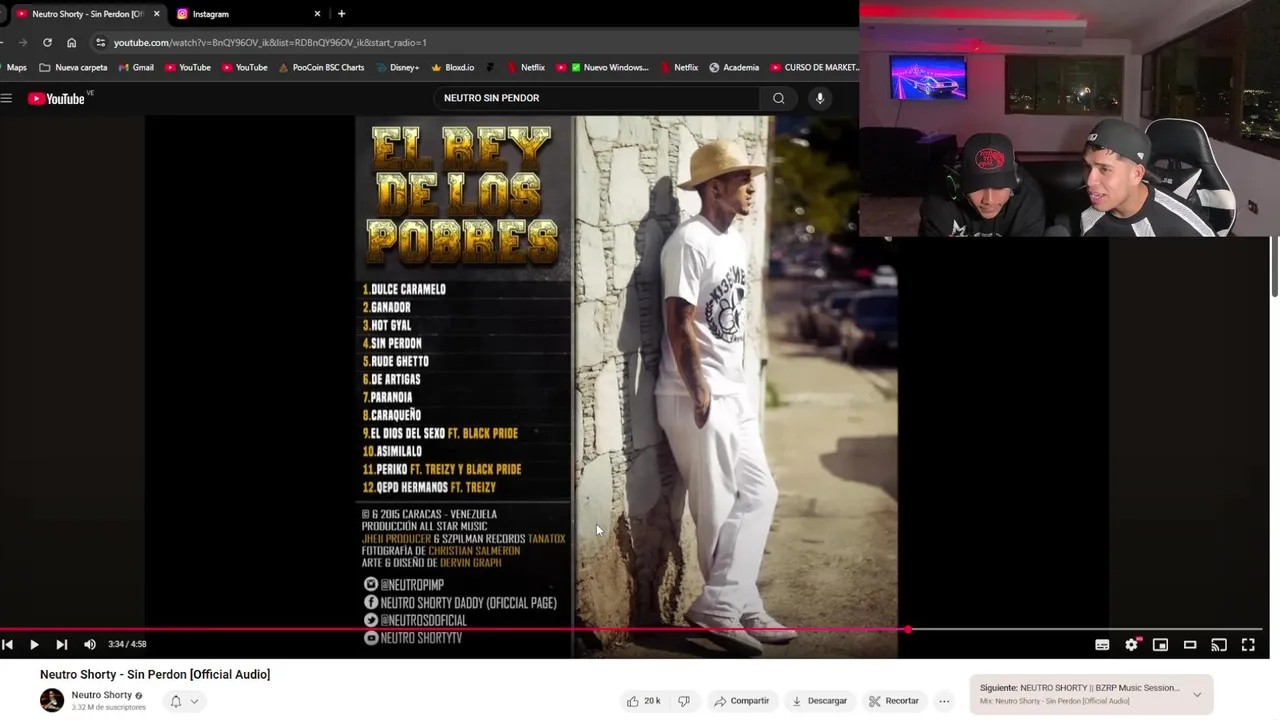The image size is (1280, 720).
Task: Enable miniplayer mode
Action: 1160,645
